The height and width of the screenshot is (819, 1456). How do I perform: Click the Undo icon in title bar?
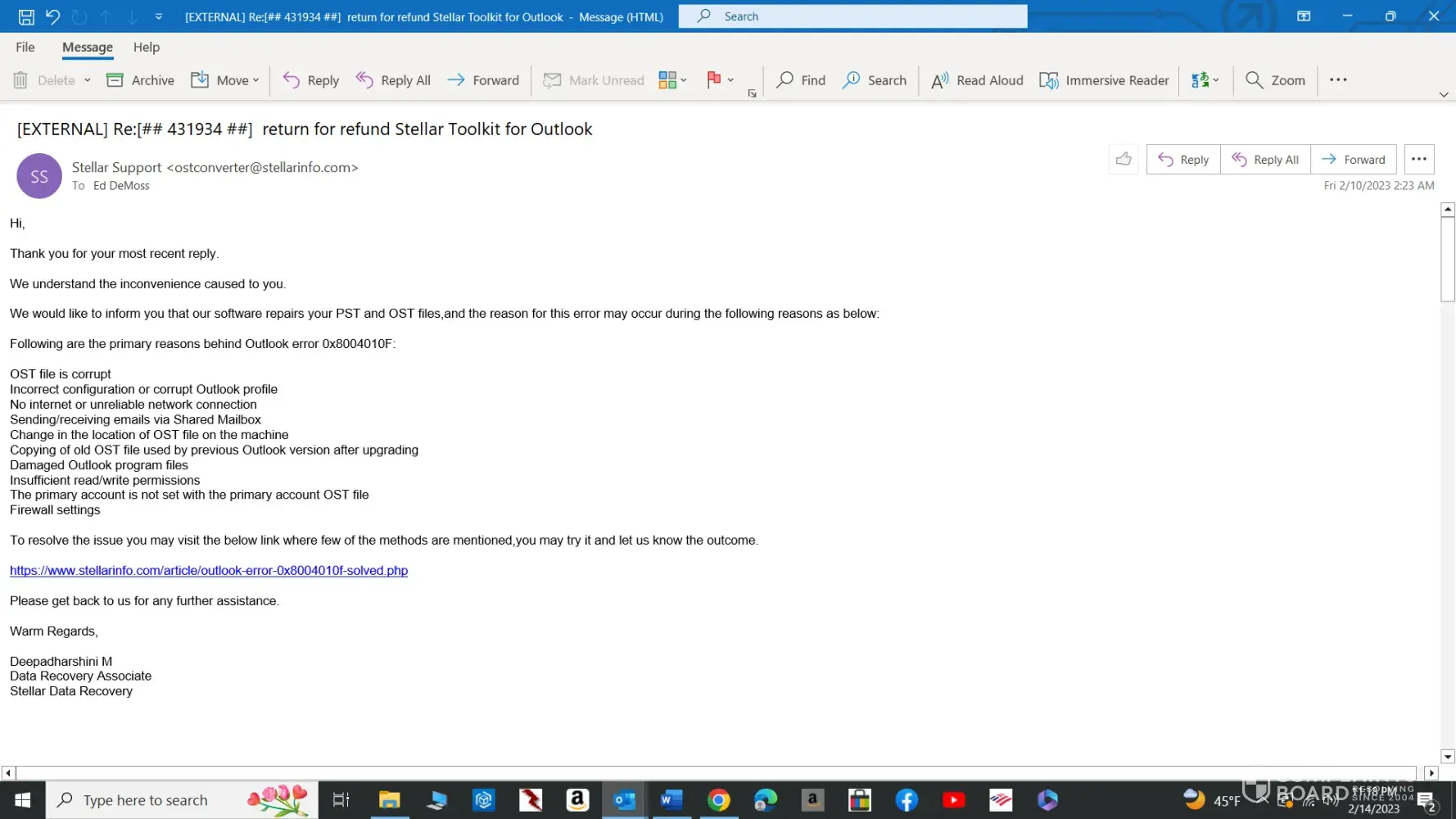[x=53, y=16]
